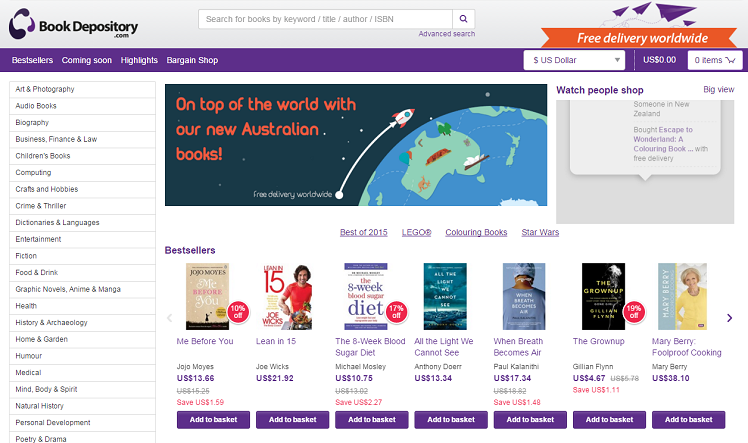The width and height of the screenshot is (748, 443).
Task: Select Home & Garden category
Action: 83,340
